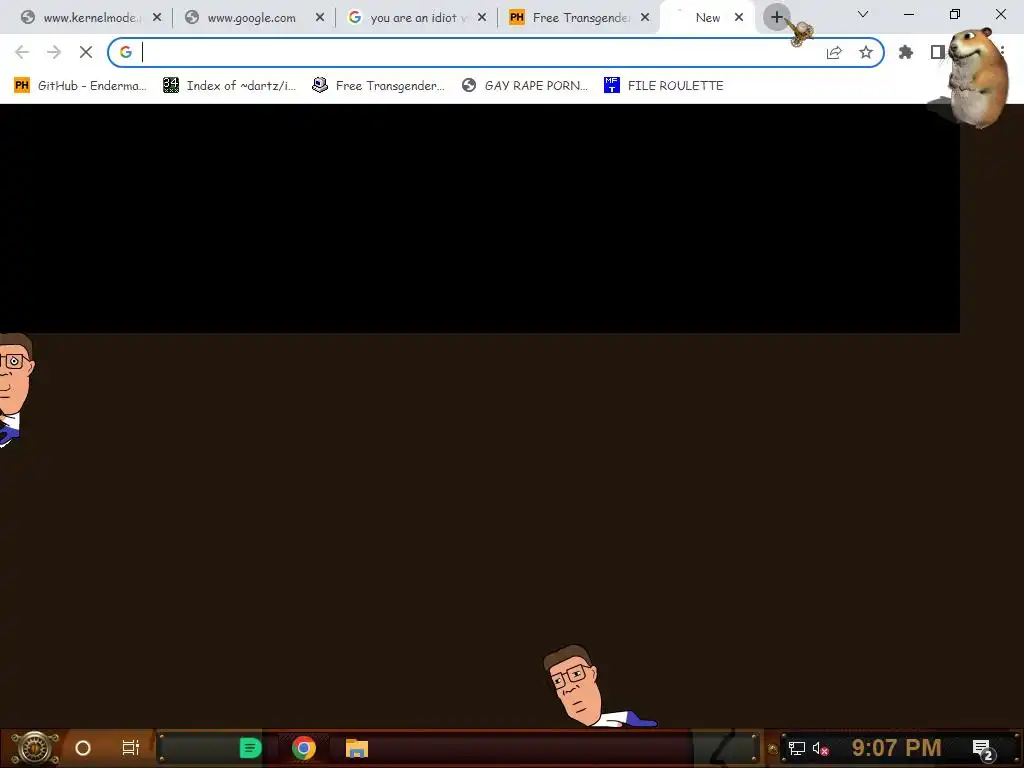The height and width of the screenshot is (768, 1024).
Task: Open green notes app on taskbar
Action: coord(250,748)
